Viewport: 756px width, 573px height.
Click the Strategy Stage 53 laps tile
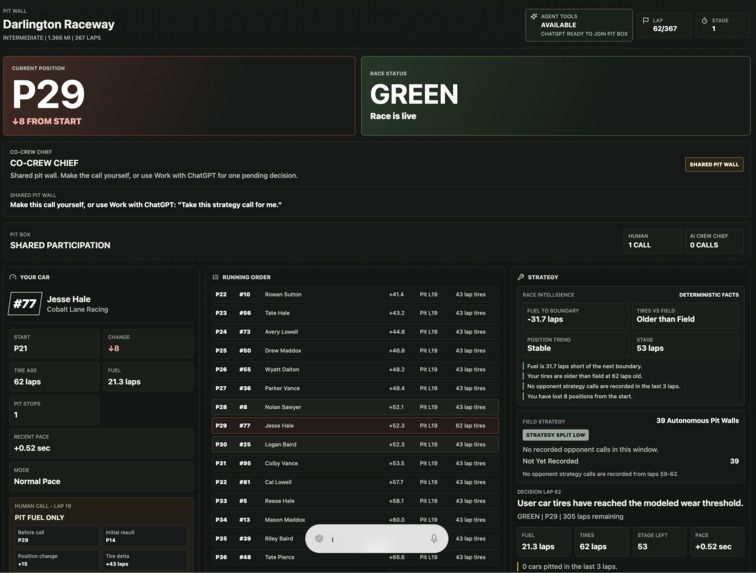tap(685, 344)
